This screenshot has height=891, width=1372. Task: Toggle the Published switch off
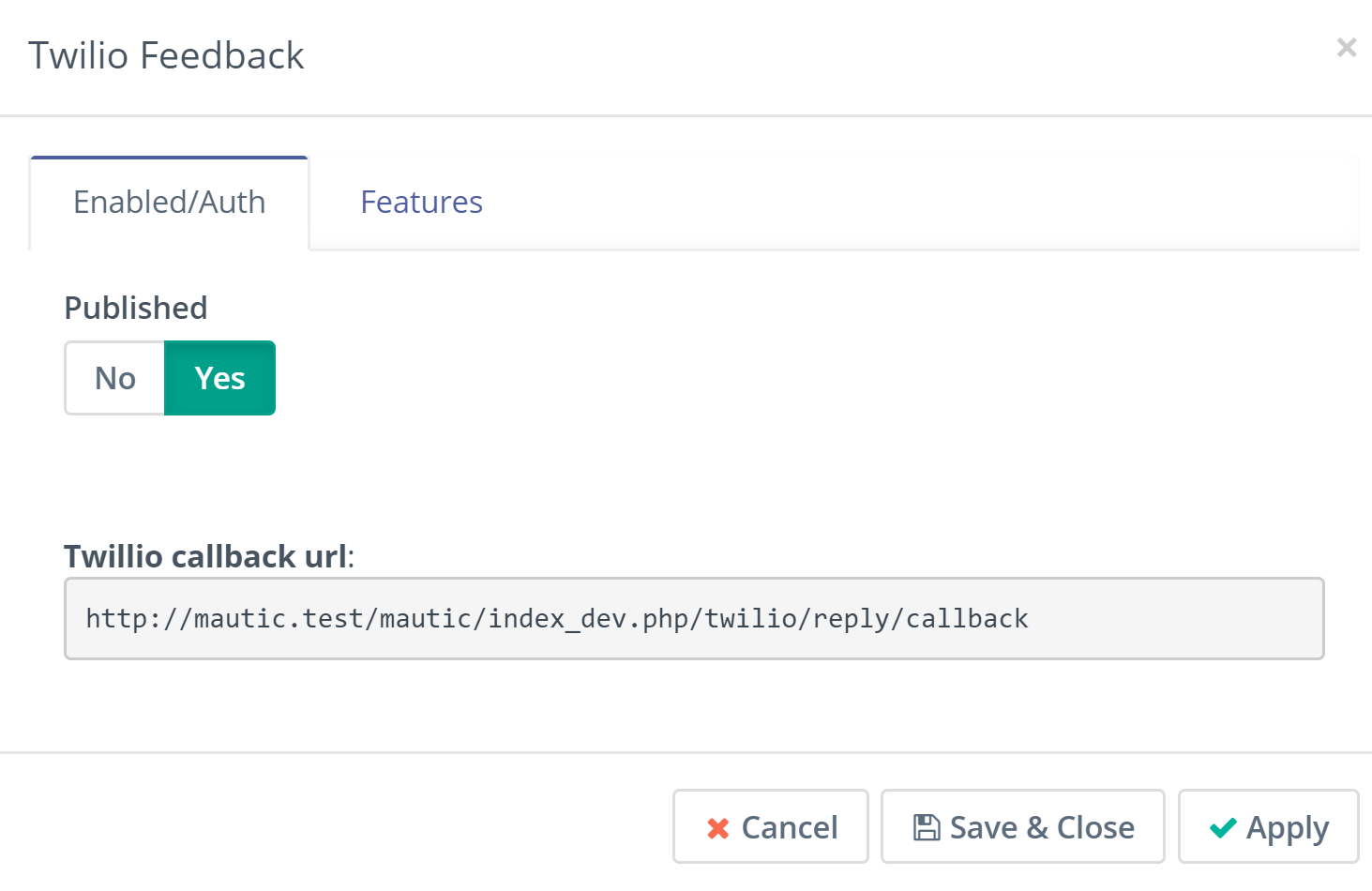114,378
